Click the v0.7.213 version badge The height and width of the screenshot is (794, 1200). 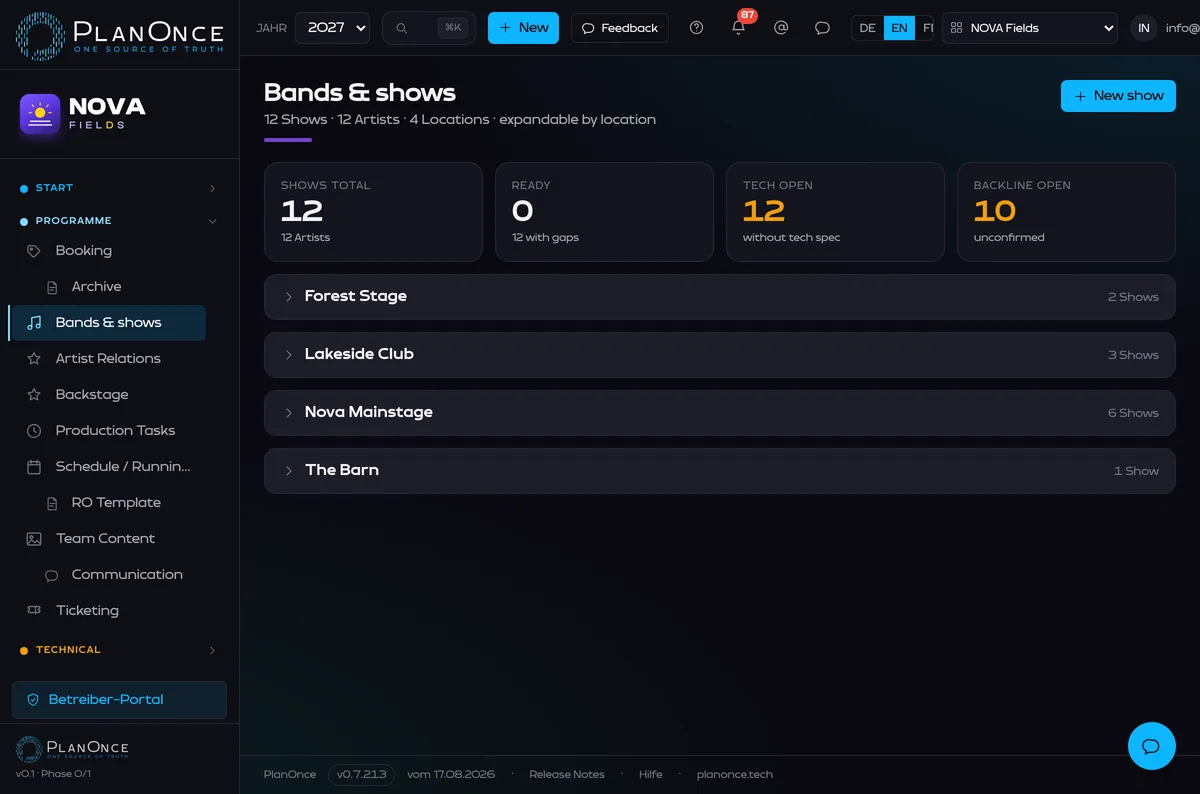[362, 775]
